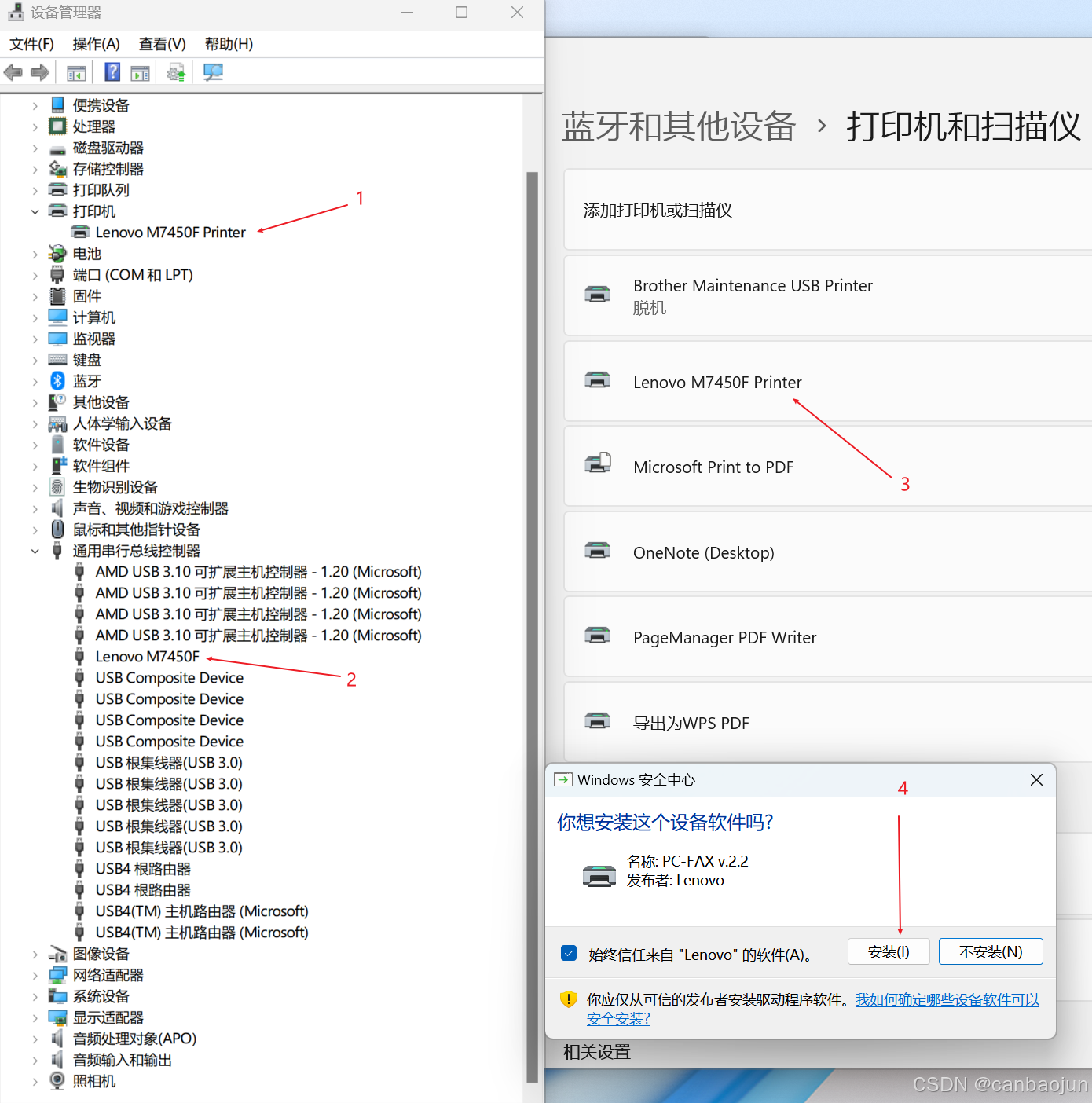Viewport: 1092px width, 1103px height.
Task: Select the 其他设备 category
Action: (101, 402)
